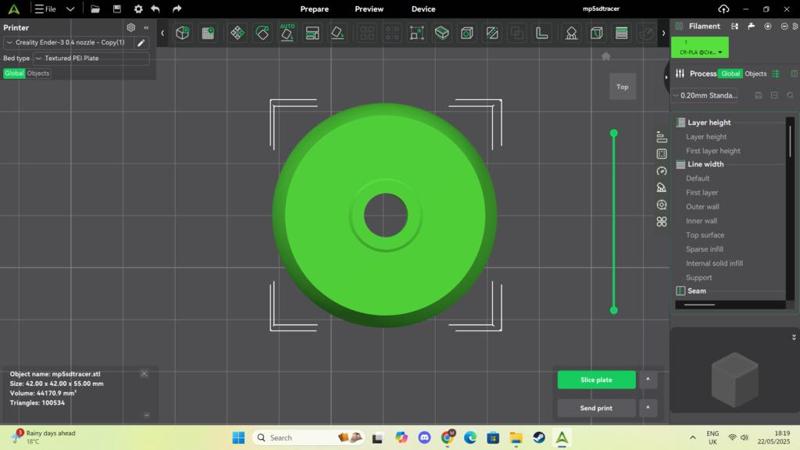Viewport: 800px width, 450px height.
Task: Click the four-circles icon in side strip
Action: 661,221
